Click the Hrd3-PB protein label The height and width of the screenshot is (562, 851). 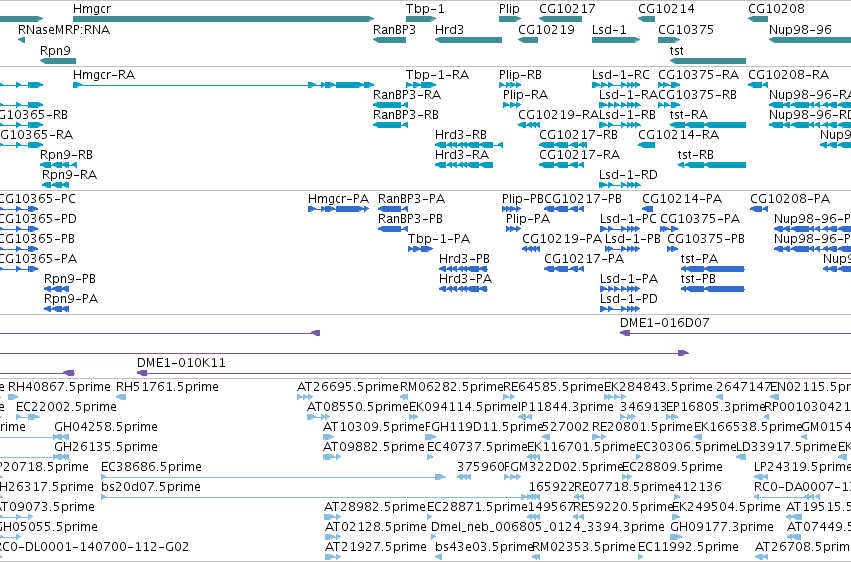pos(465,259)
